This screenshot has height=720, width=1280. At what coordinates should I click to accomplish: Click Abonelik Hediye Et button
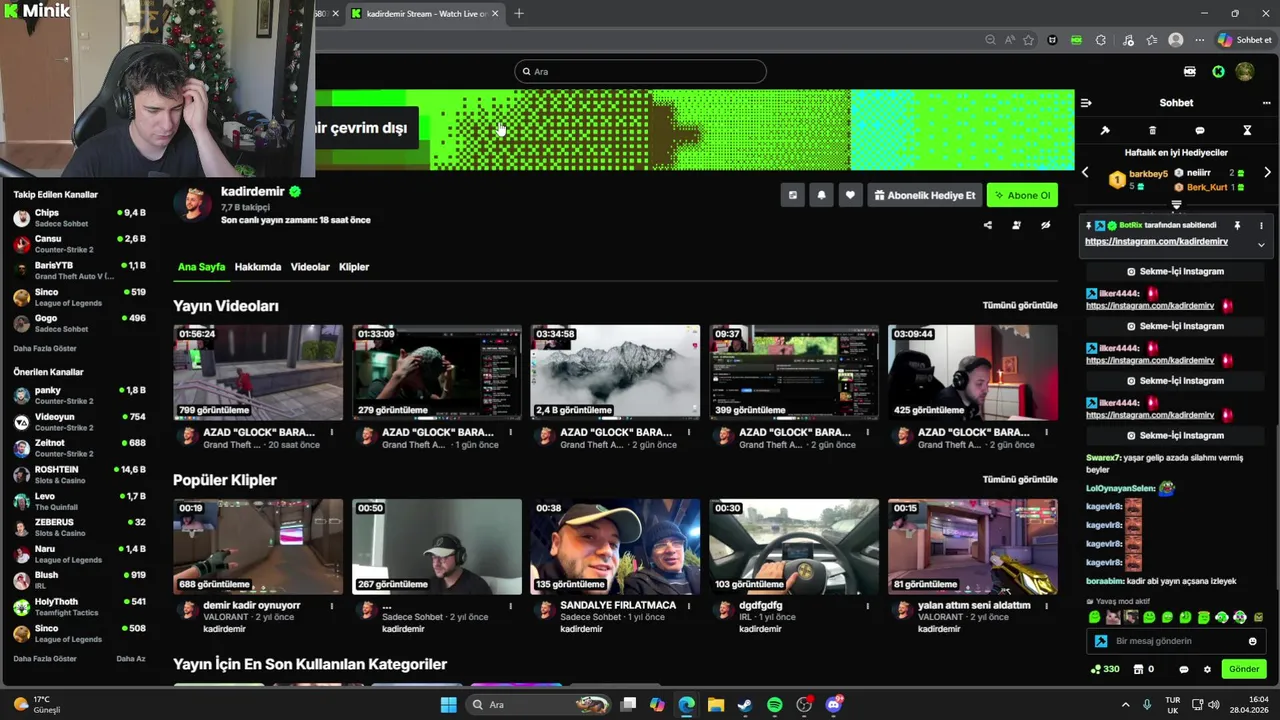point(924,195)
